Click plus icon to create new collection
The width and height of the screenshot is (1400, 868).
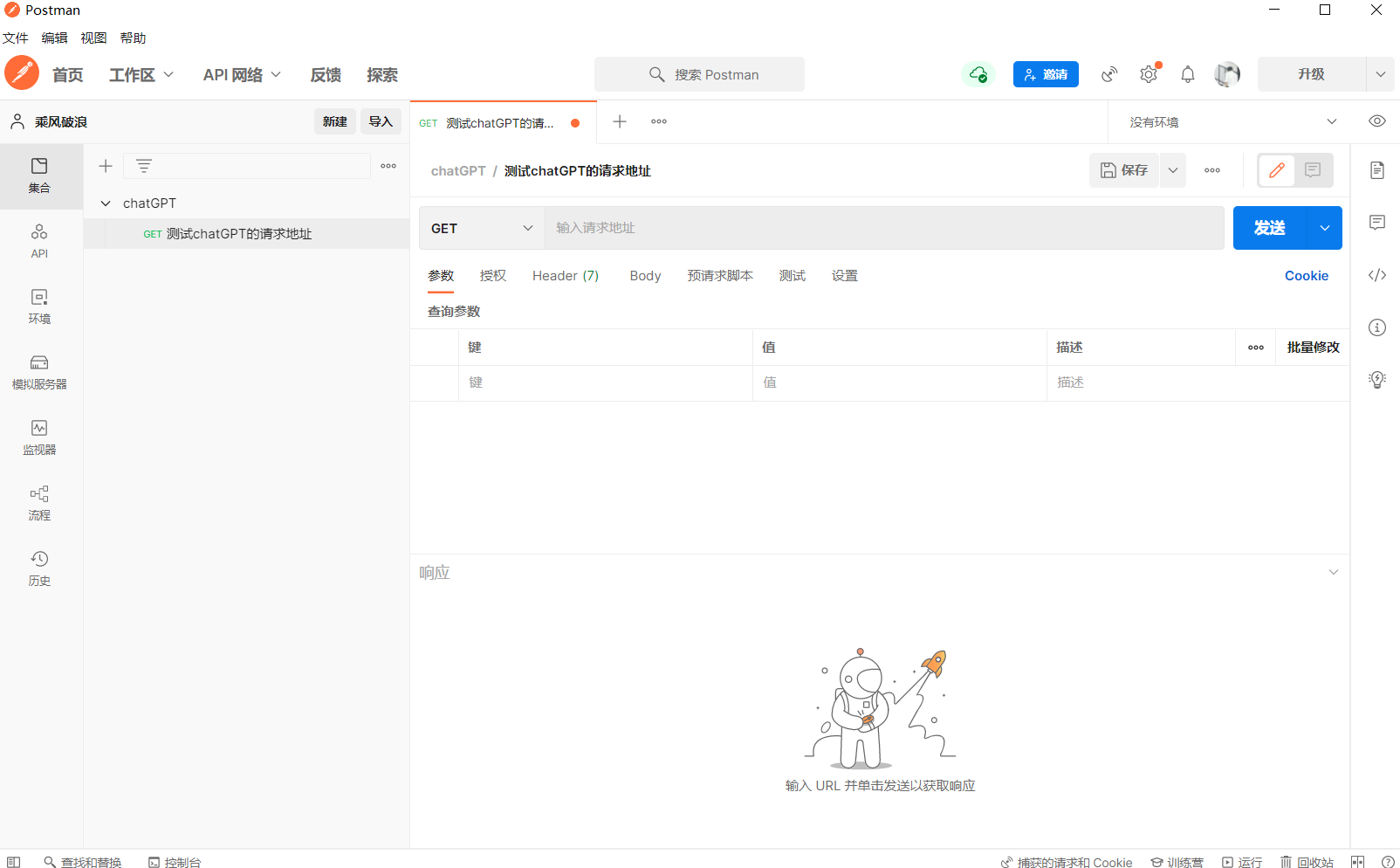(x=106, y=166)
